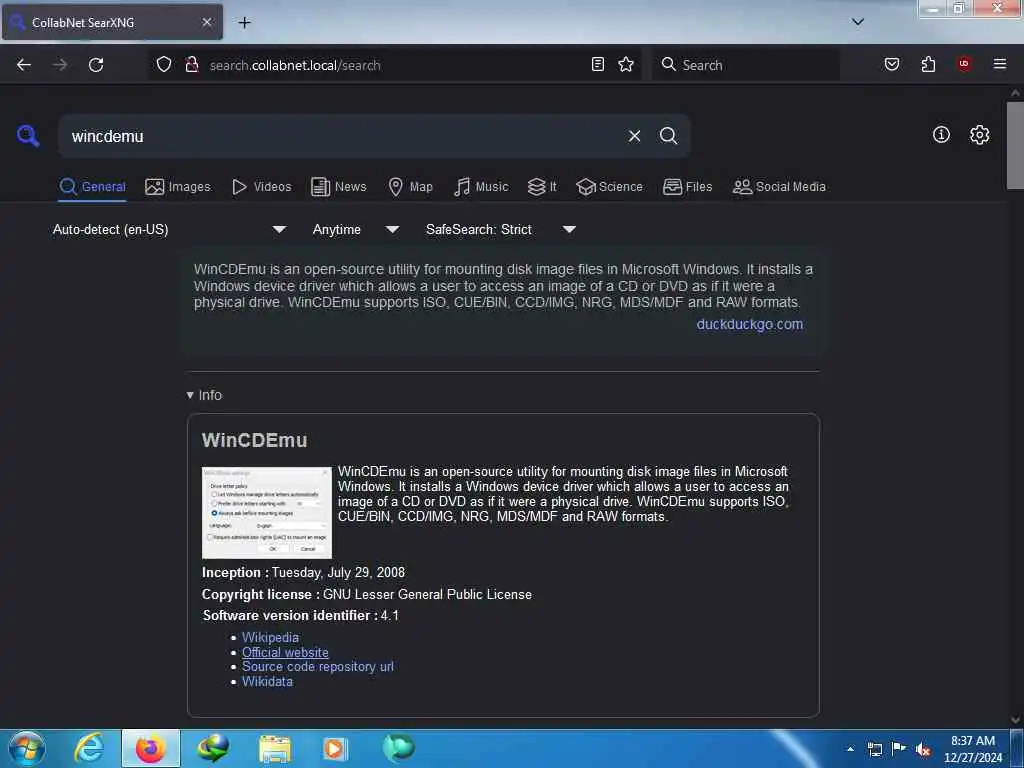Click the scrollbar down arrow

(x=1015, y=720)
